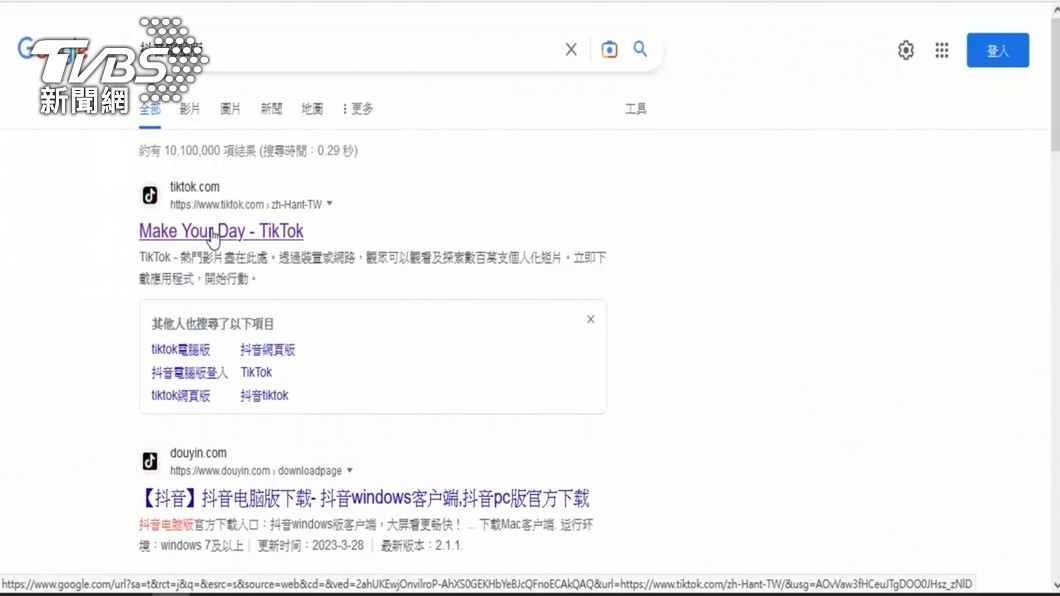The width and height of the screenshot is (1060, 596).
Task: Click the vertical page scrollbar thumb
Action: click(1055, 84)
